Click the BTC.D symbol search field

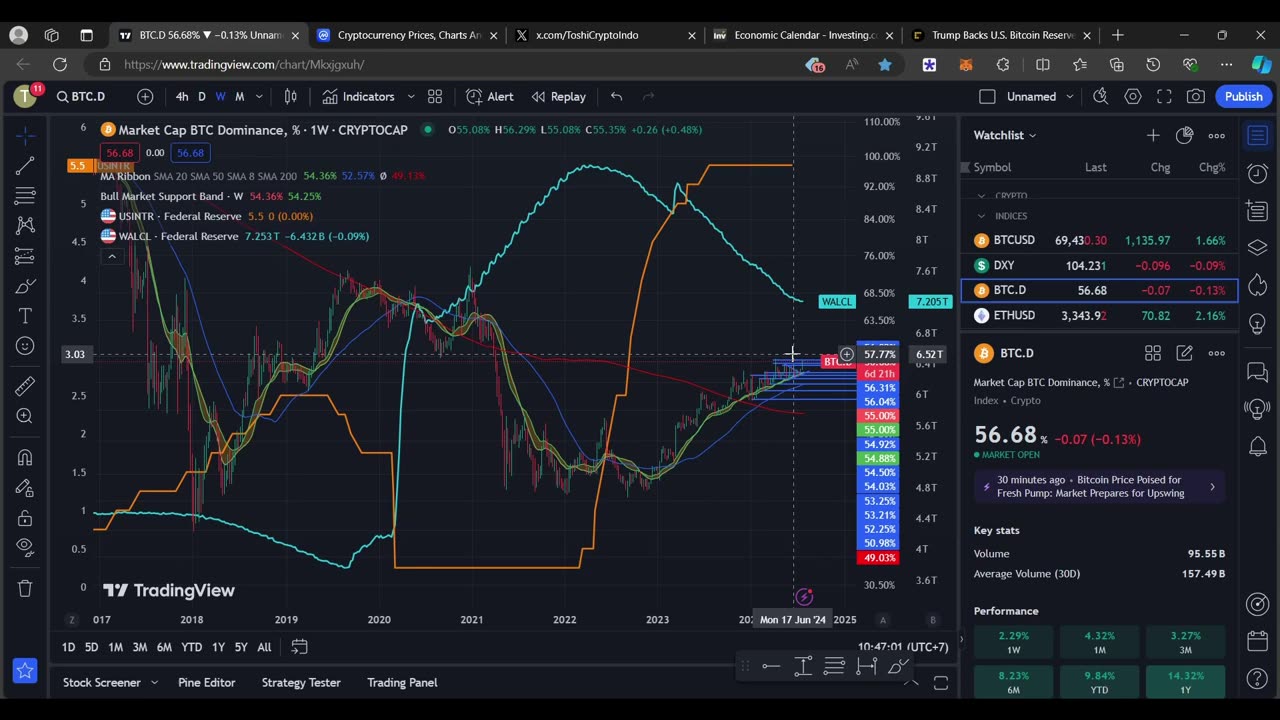coord(81,97)
